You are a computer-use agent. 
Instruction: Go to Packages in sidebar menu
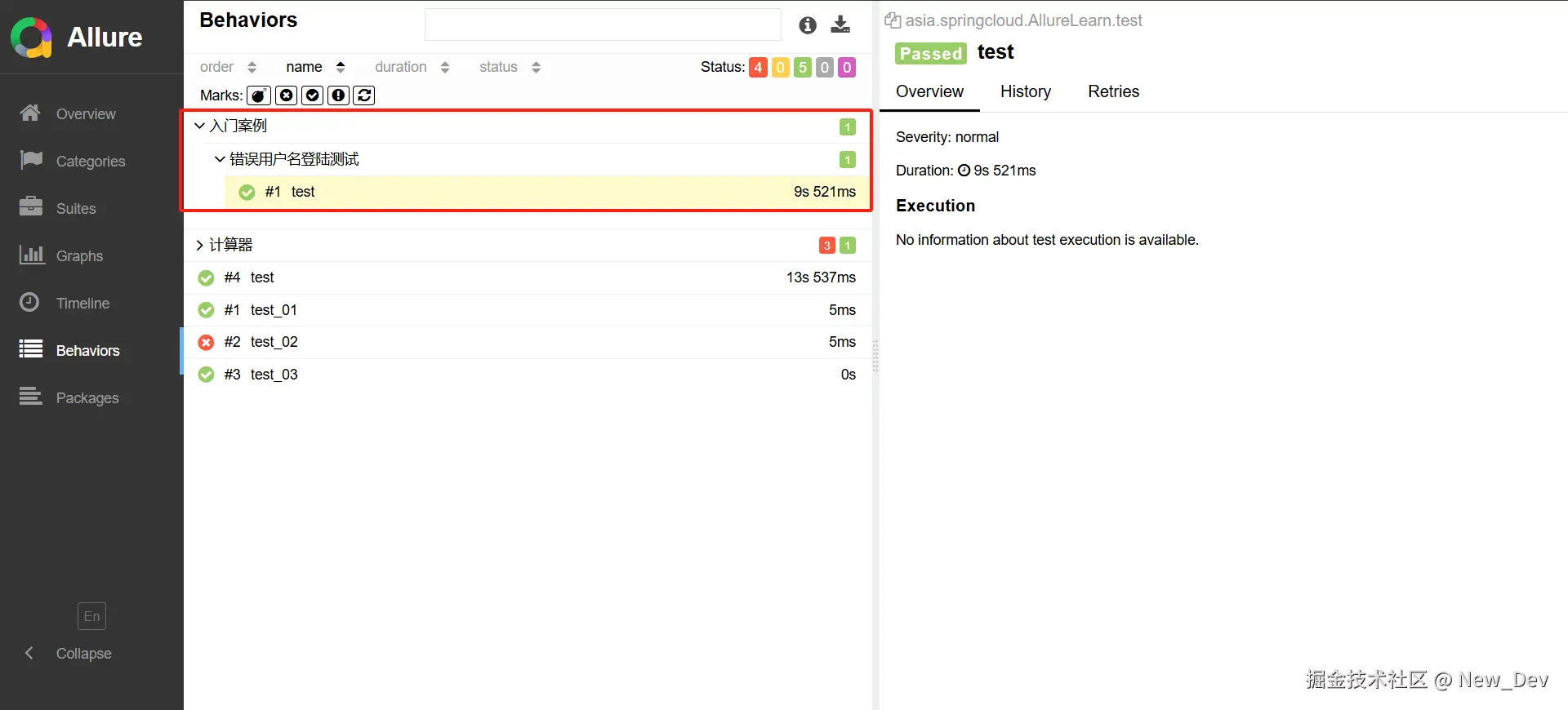87,398
